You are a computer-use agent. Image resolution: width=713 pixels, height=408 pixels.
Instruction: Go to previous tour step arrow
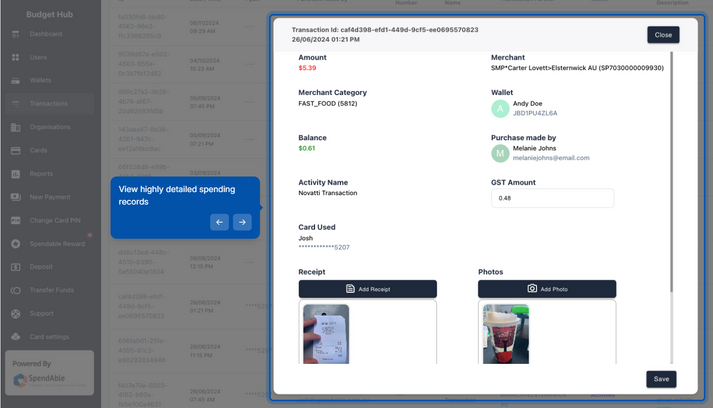(x=219, y=222)
